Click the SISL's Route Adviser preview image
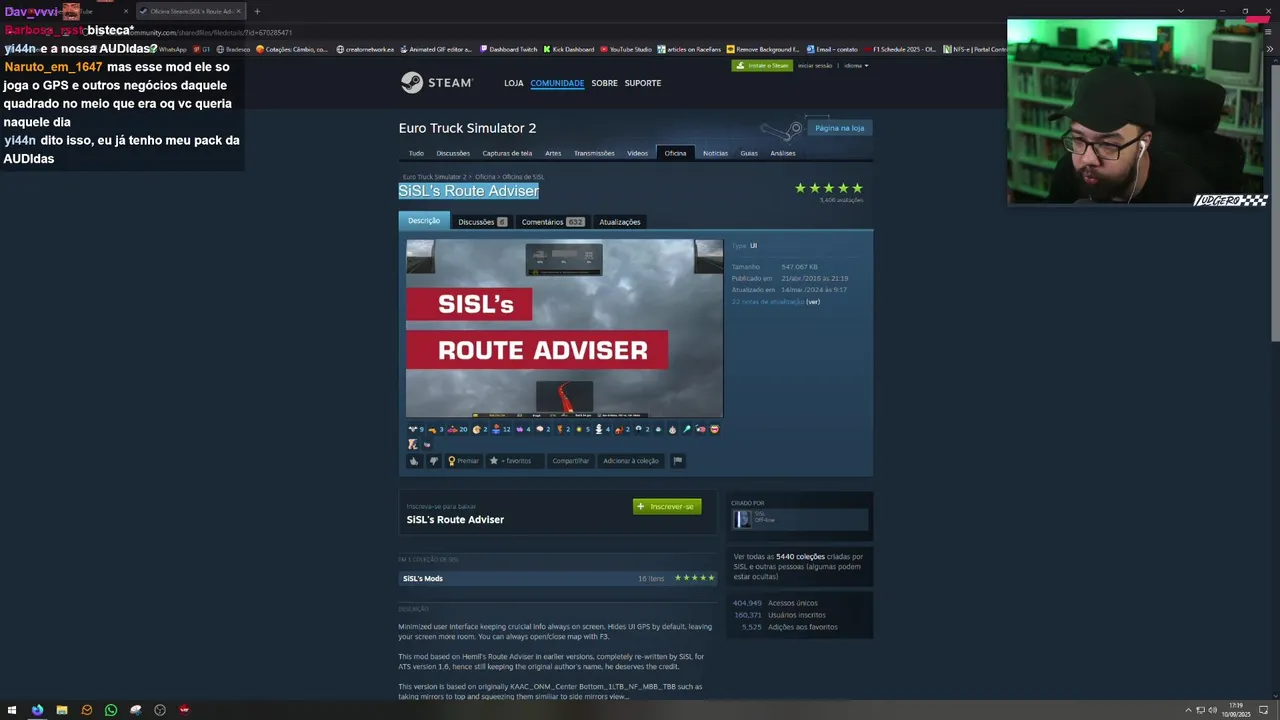Viewport: 1280px width, 720px height. pyautogui.click(x=564, y=328)
